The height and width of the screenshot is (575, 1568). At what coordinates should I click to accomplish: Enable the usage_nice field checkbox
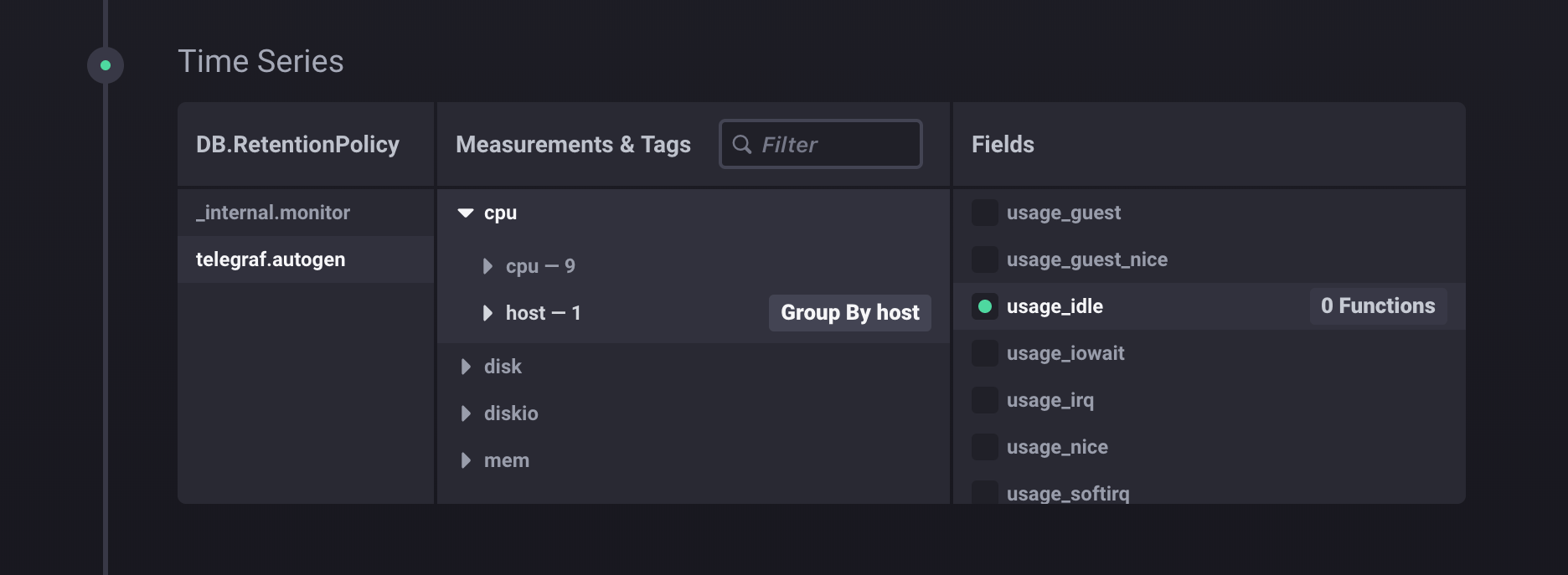[985, 447]
